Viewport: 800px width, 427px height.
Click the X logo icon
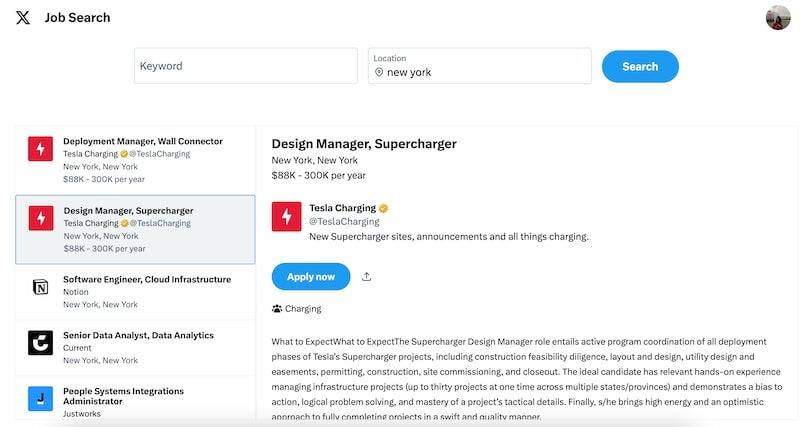click(x=22, y=17)
